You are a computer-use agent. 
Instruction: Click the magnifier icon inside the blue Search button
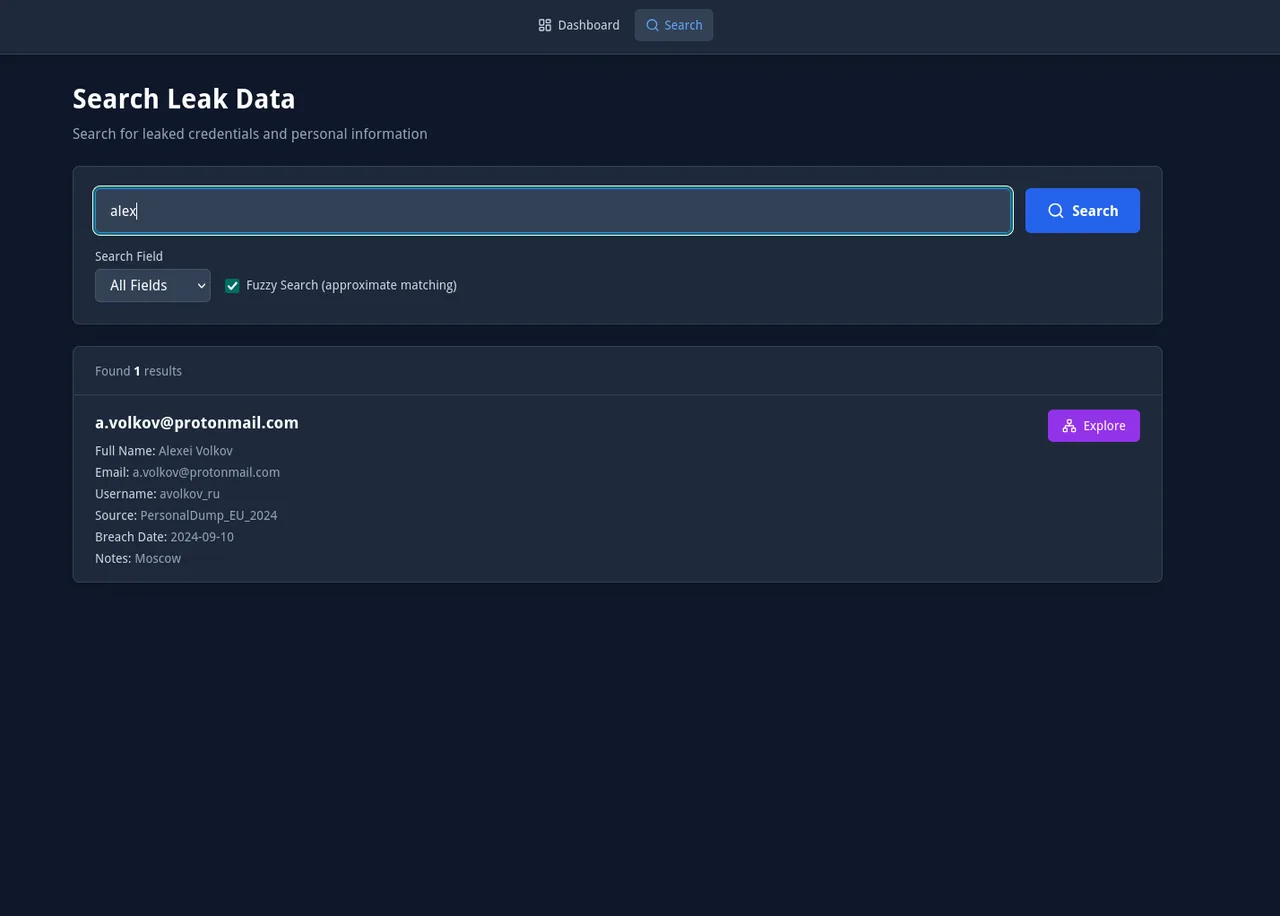pyautogui.click(x=1056, y=211)
